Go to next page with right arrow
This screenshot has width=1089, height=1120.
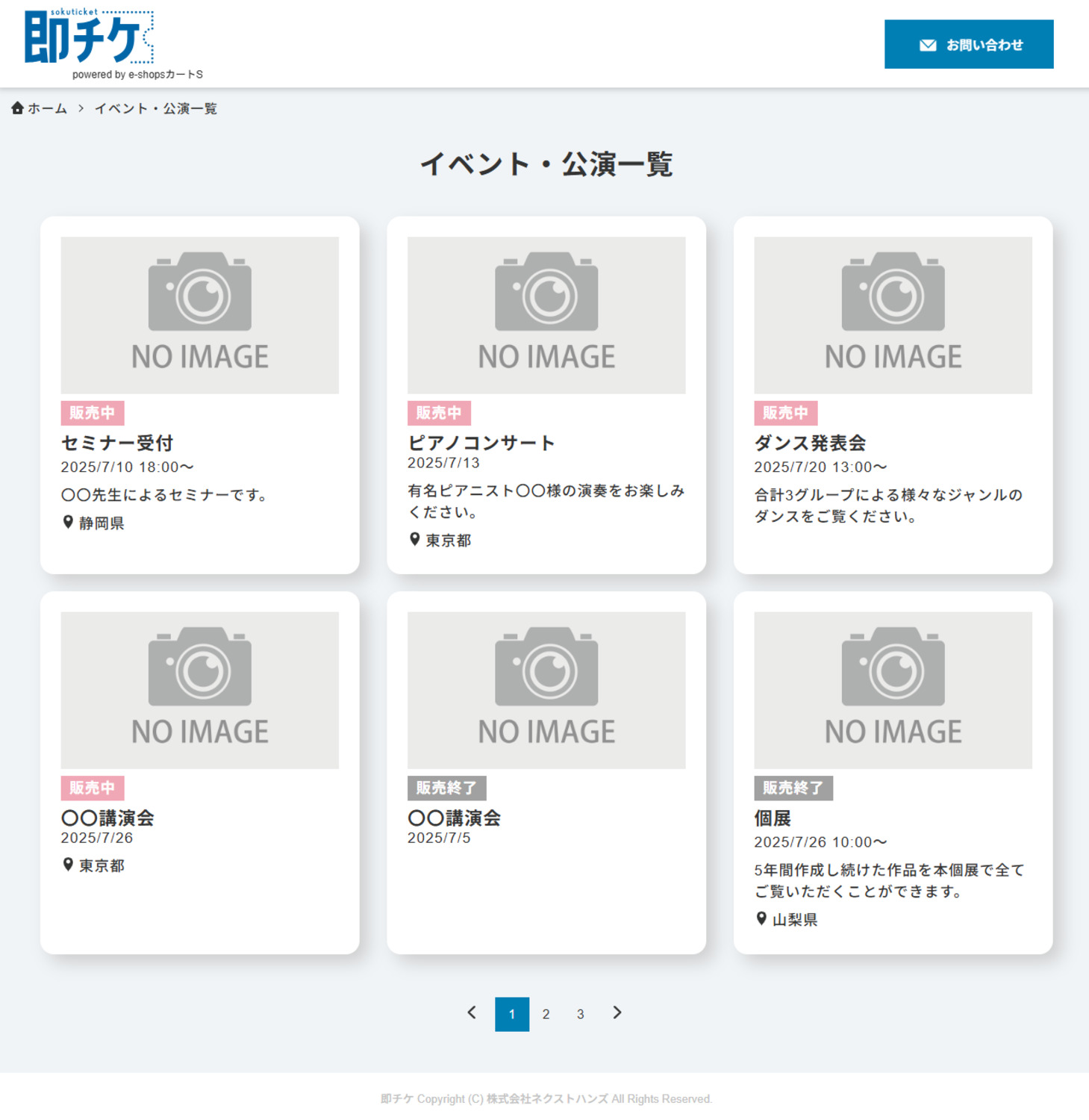(617, 1013)
